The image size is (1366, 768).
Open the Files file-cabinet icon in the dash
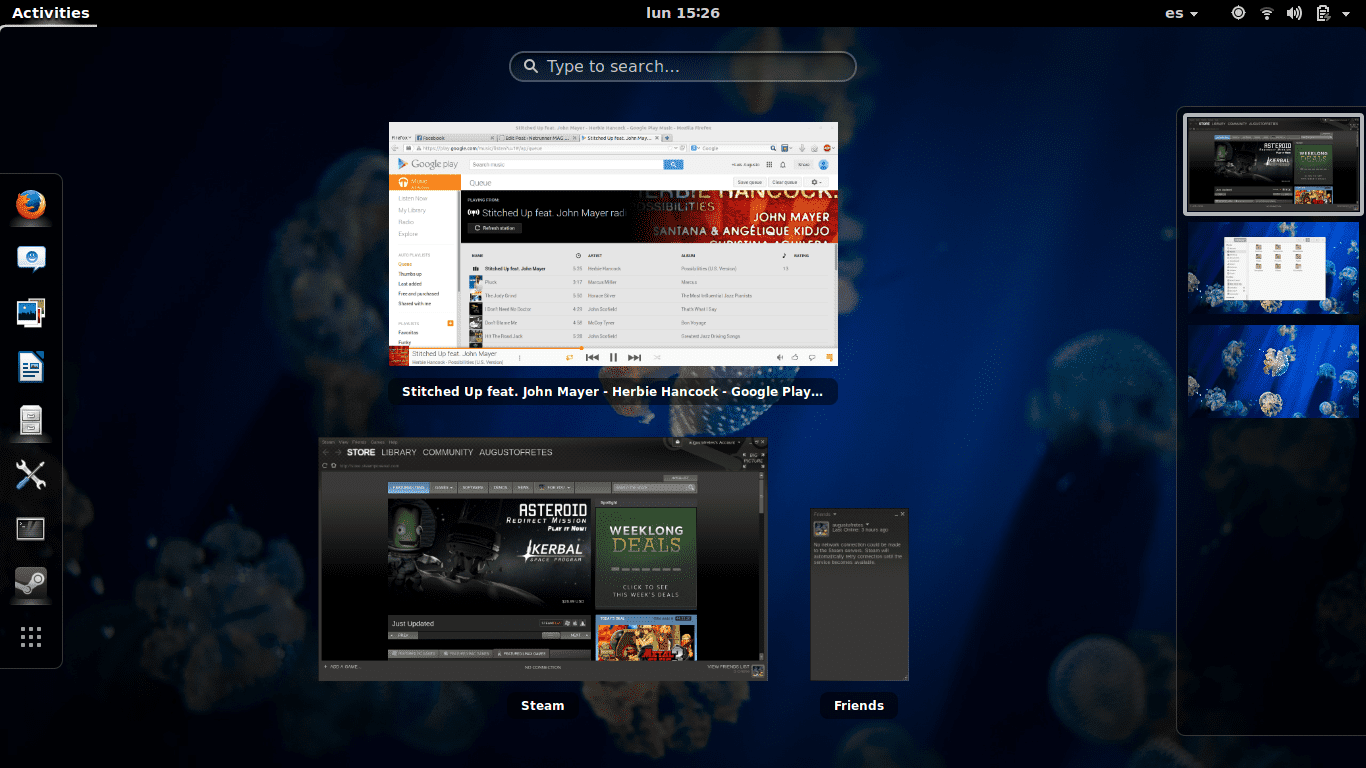31,421
